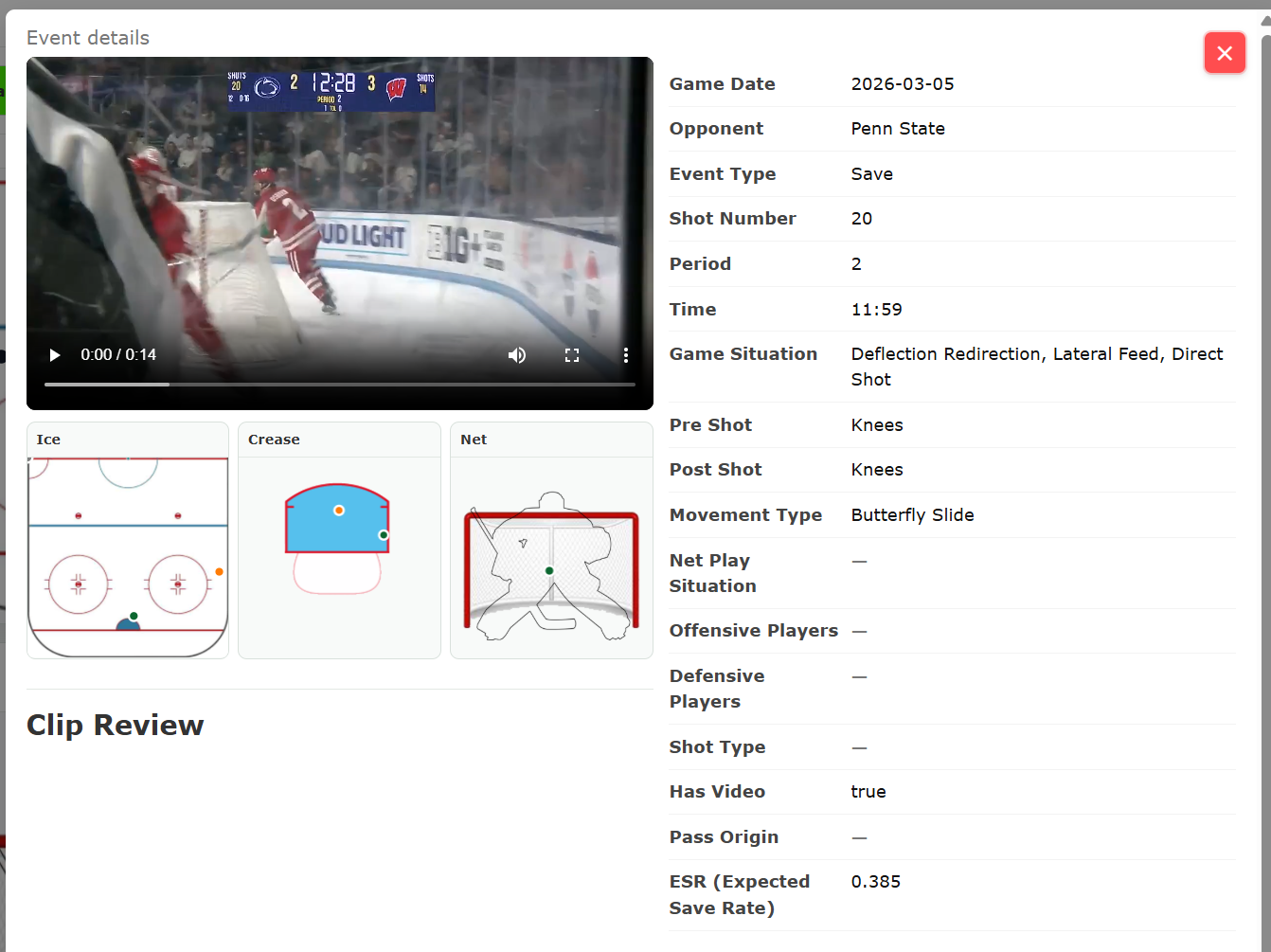
Task: Click opponent value Penn State
Action: pos(898,129)
